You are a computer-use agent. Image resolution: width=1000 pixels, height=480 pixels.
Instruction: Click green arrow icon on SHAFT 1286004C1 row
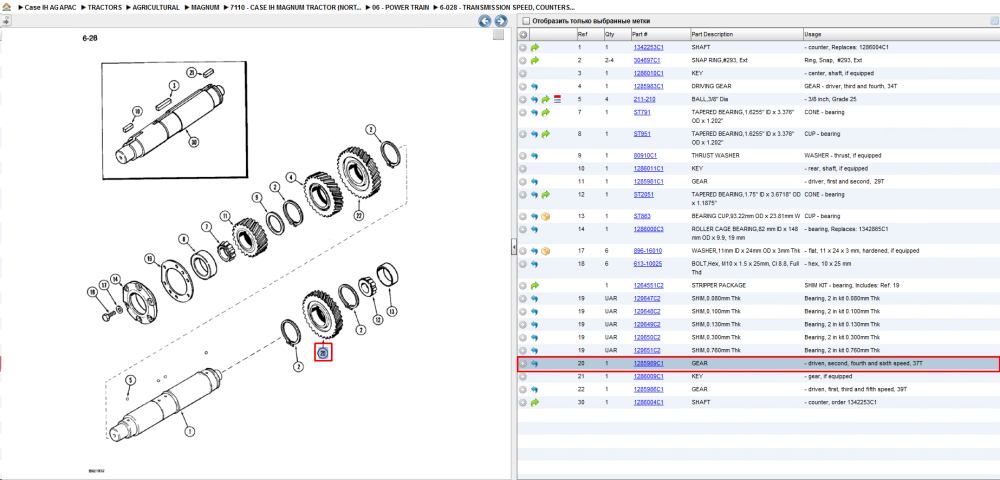coord(535,402)
